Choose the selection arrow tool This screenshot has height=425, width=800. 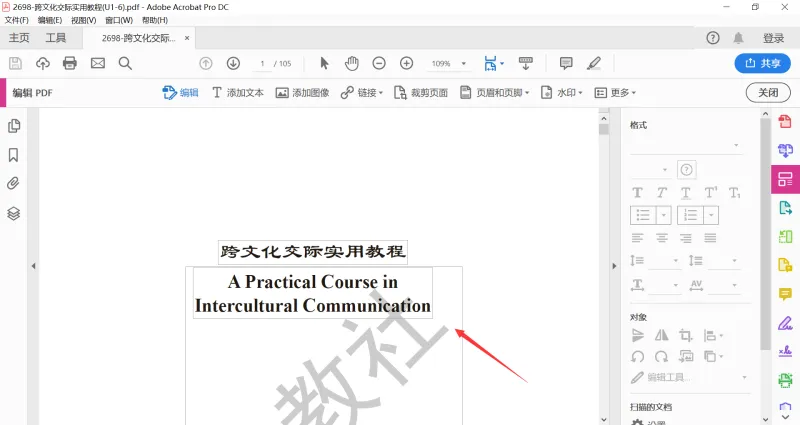(324, 63)
